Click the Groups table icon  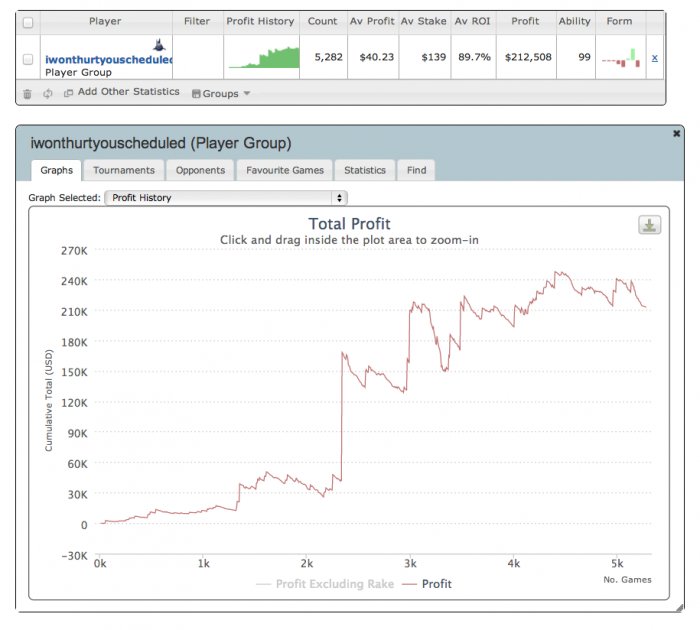[196, 94]
